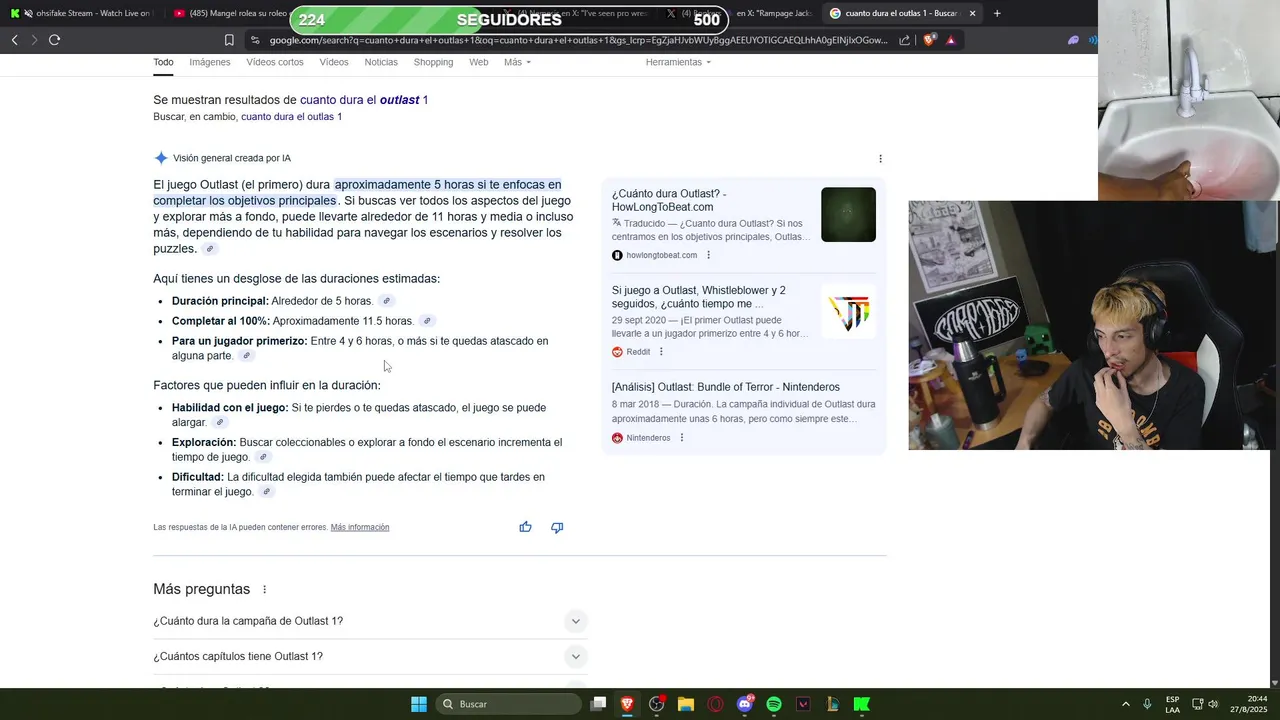Switch to the 'Web' search tab
Viewport: 1280px width, 720px height.
[x=479, y=62]
